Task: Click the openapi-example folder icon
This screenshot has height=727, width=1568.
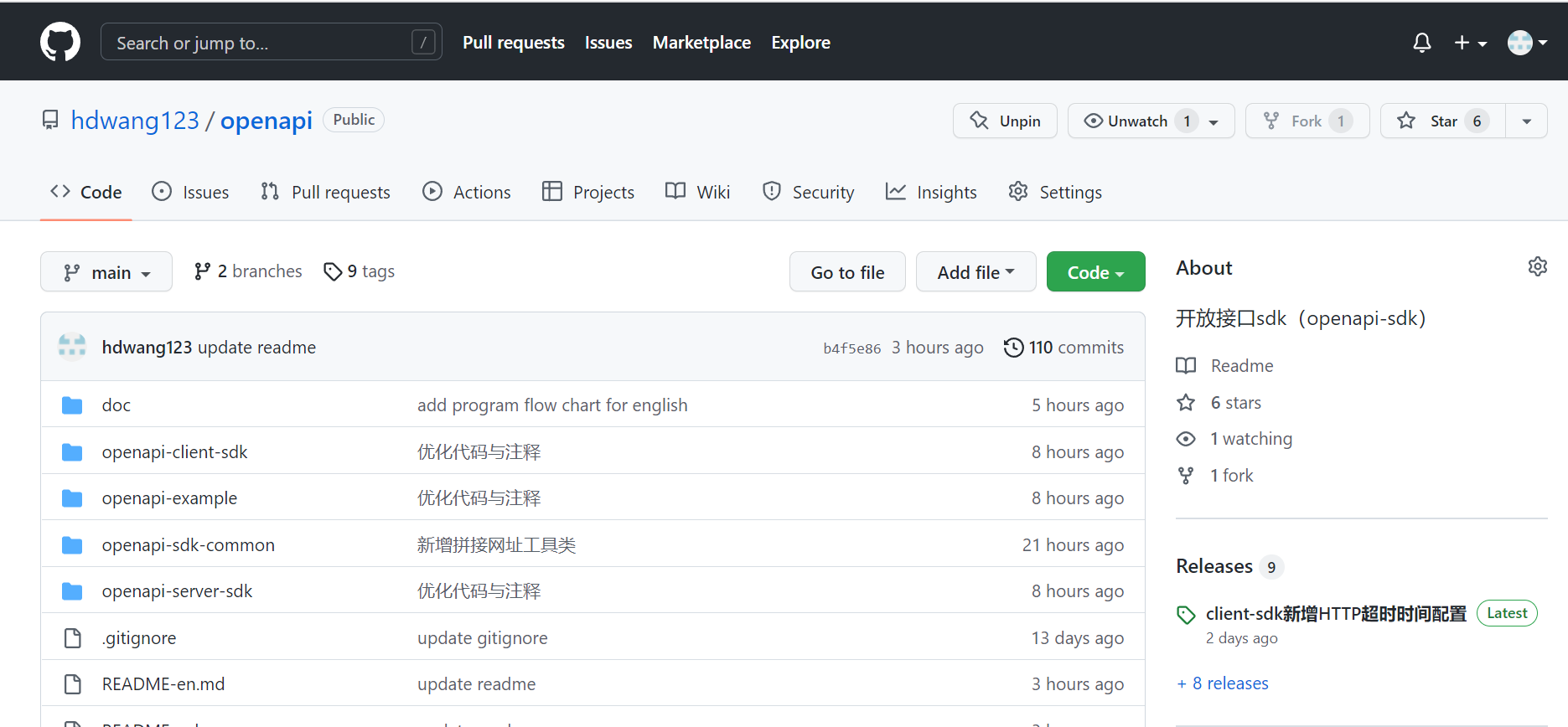Action: pos(72,498)
